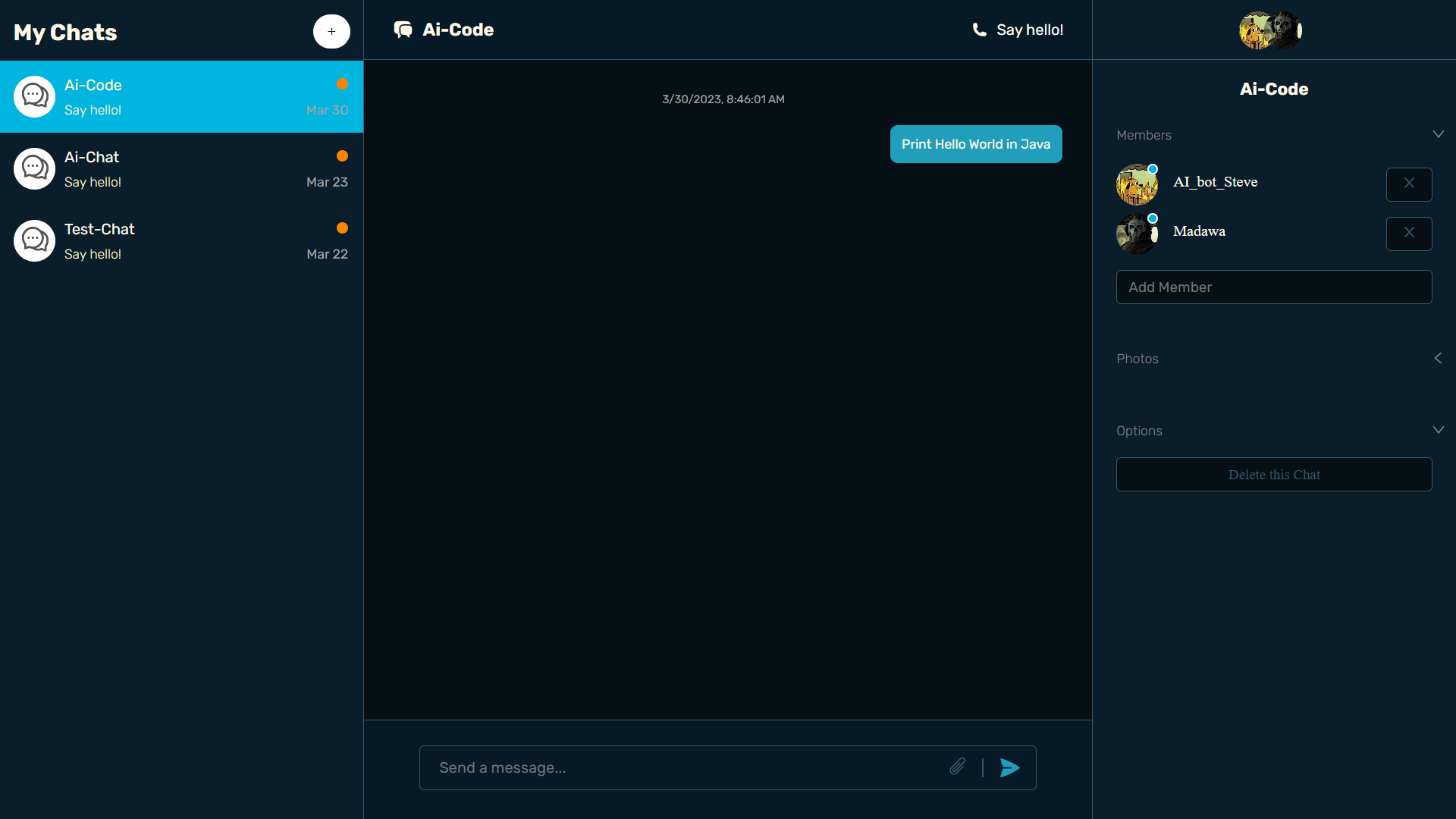This screenshot has width=1456, height=819.
Task: Remove AI_bot_Steve with the X button
Action: click(x=1408, y=184)
